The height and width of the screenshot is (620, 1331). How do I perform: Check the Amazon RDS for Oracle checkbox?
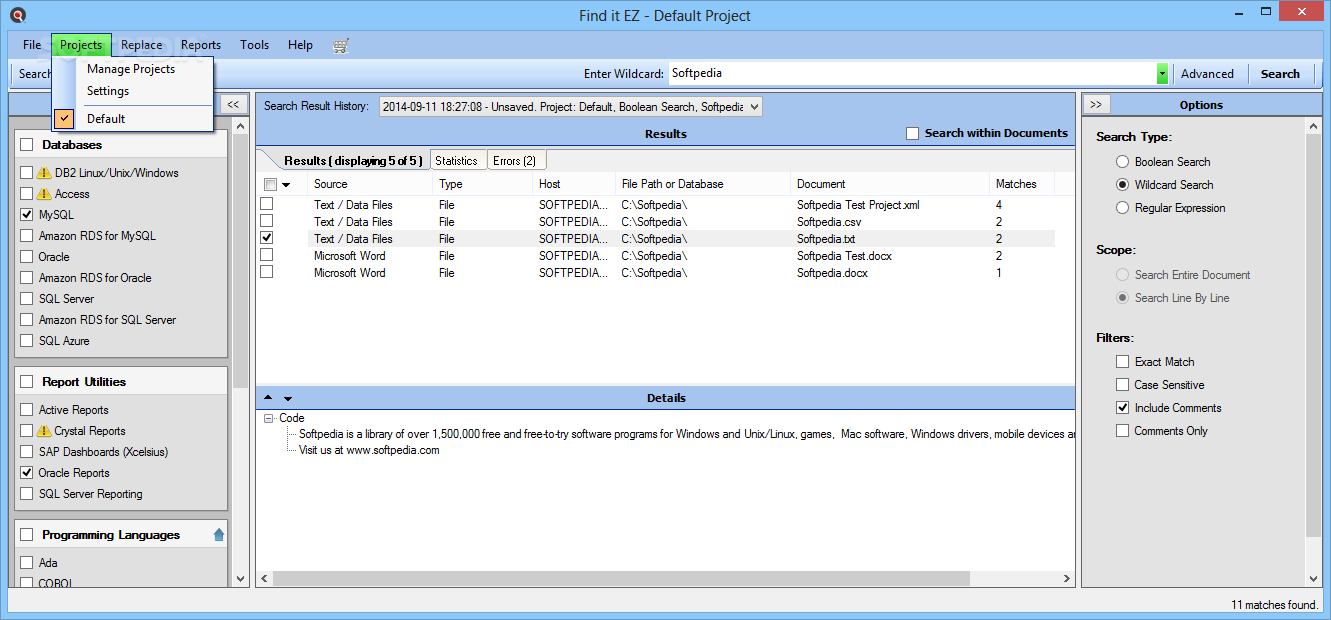tap(27, 278)
